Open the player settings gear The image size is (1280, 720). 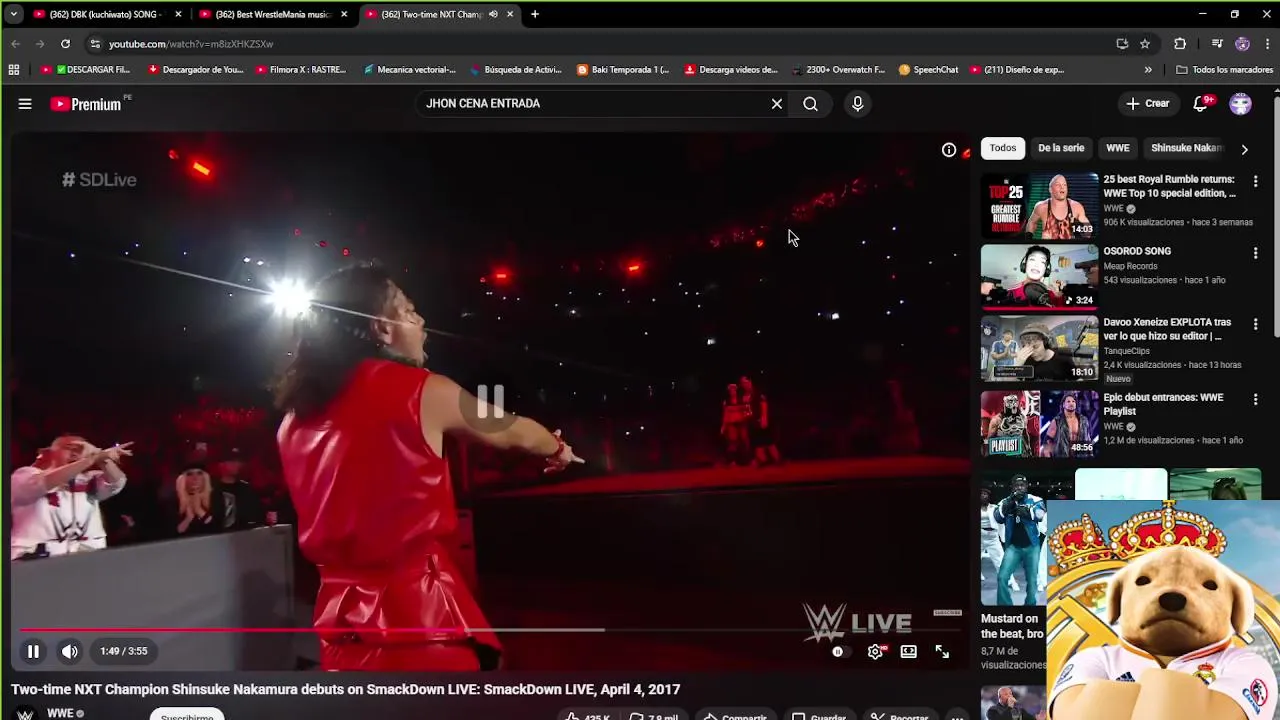point(875,652)
